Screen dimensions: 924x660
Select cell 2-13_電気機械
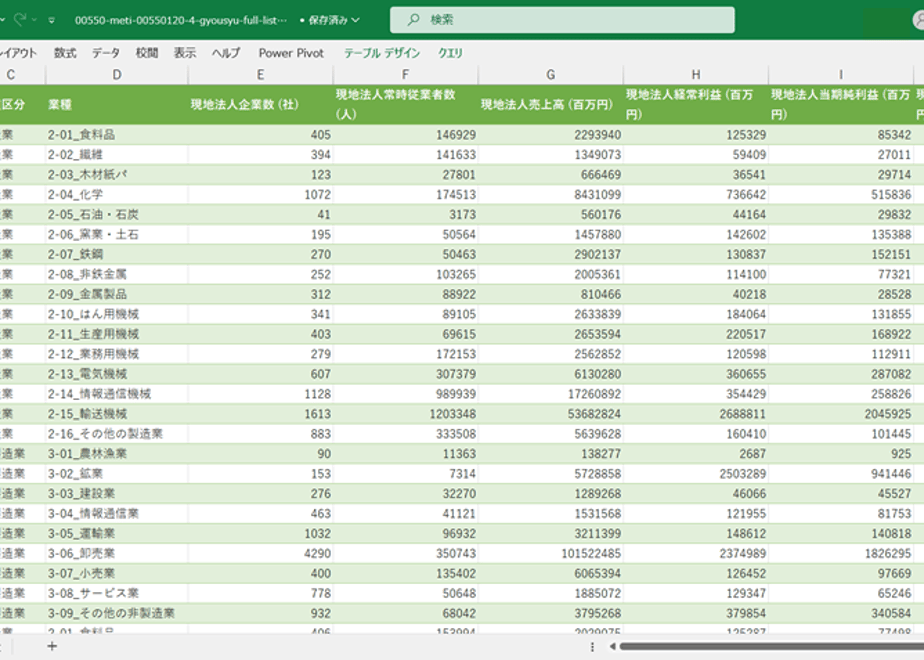[x=117, y=374]
